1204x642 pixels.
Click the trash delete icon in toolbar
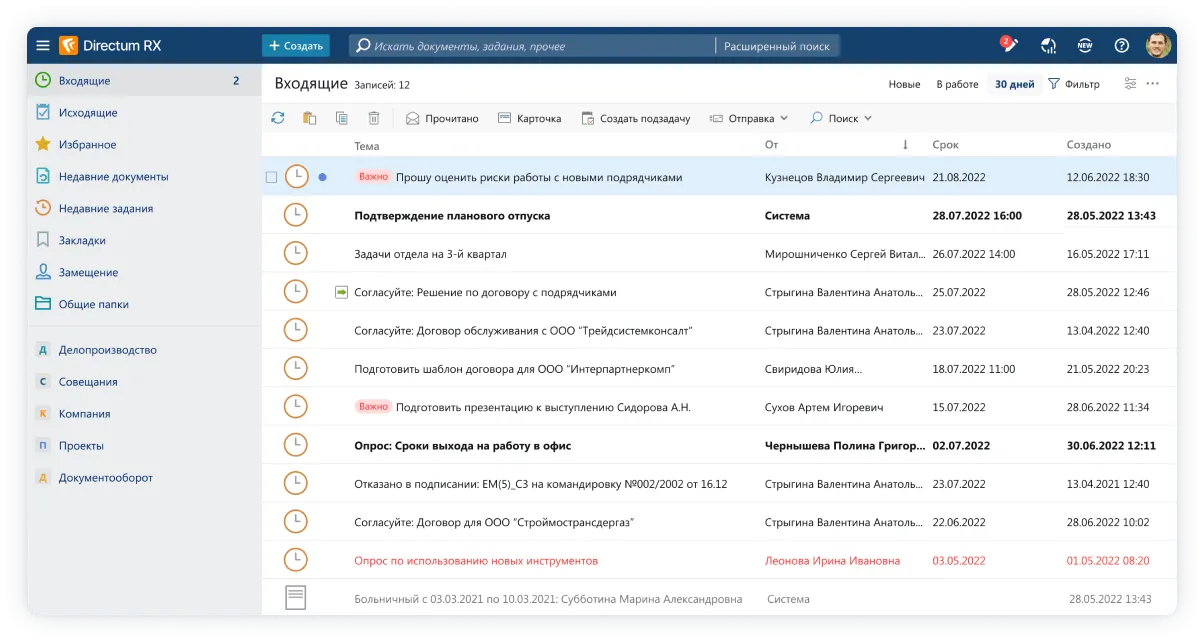(x=374, y=118)
